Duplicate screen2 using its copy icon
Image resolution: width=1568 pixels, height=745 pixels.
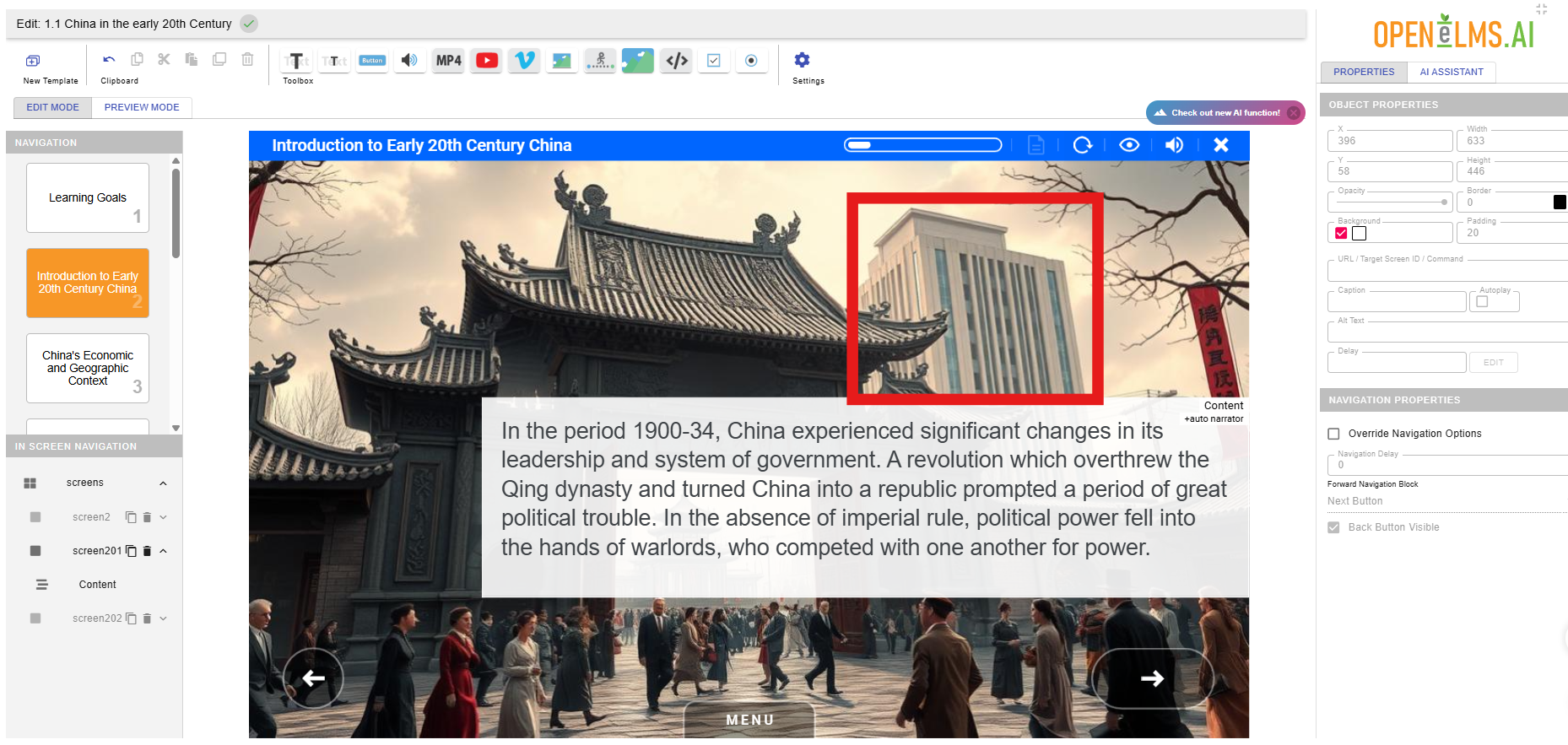(131, 517)
